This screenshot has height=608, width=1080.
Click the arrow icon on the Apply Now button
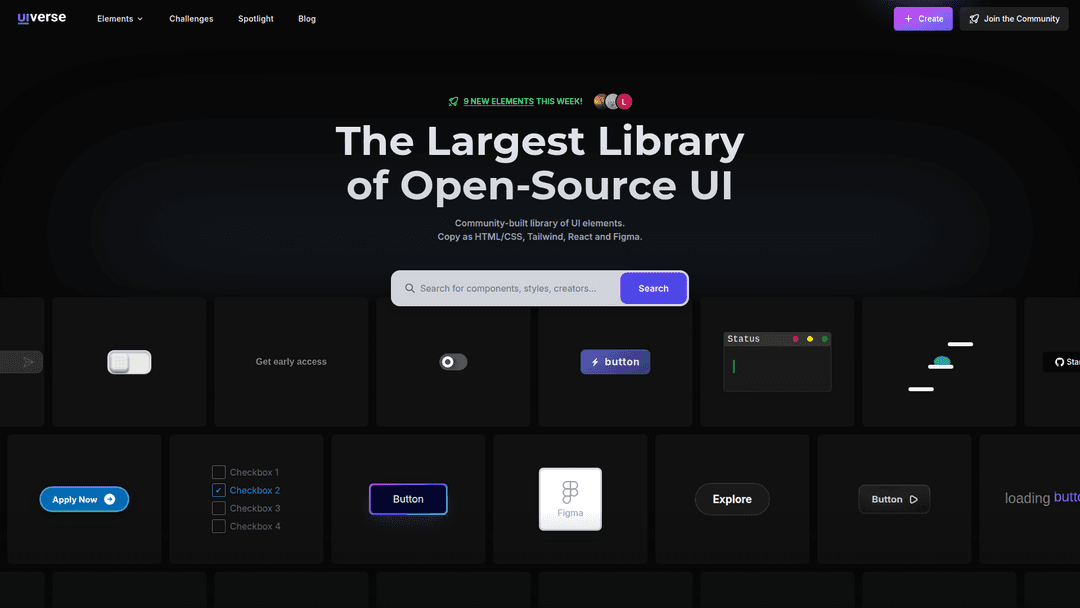[x=110, y=499]
